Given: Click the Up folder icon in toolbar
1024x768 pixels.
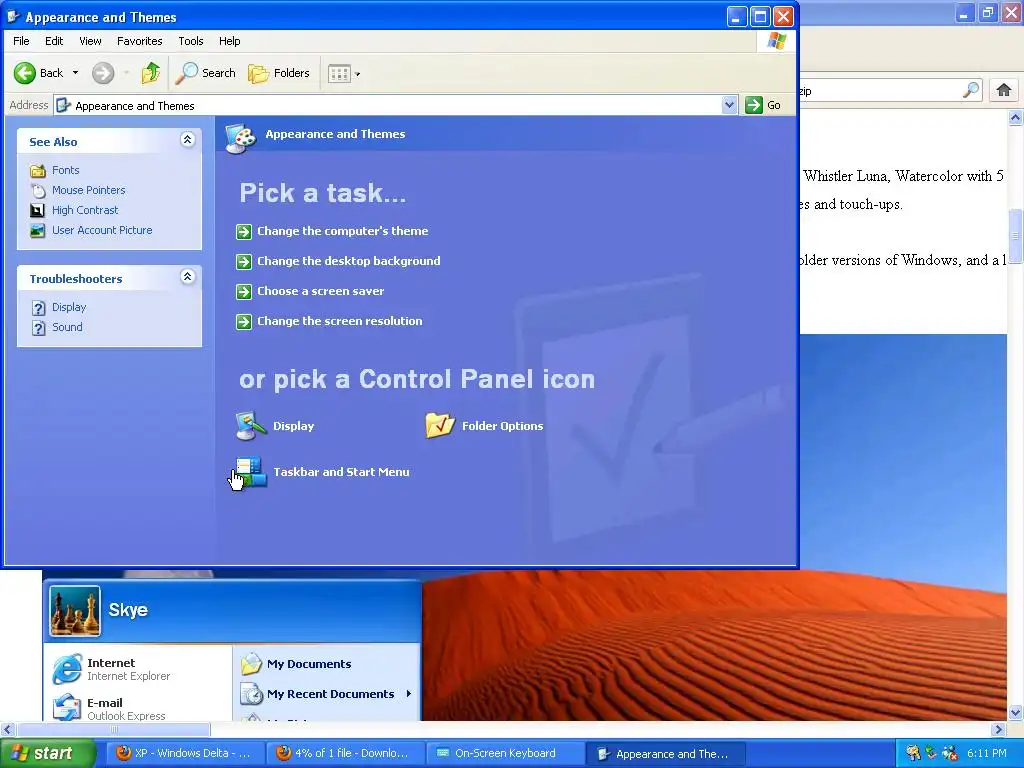Looking at the screenshot, I should [x=151, y=73].
